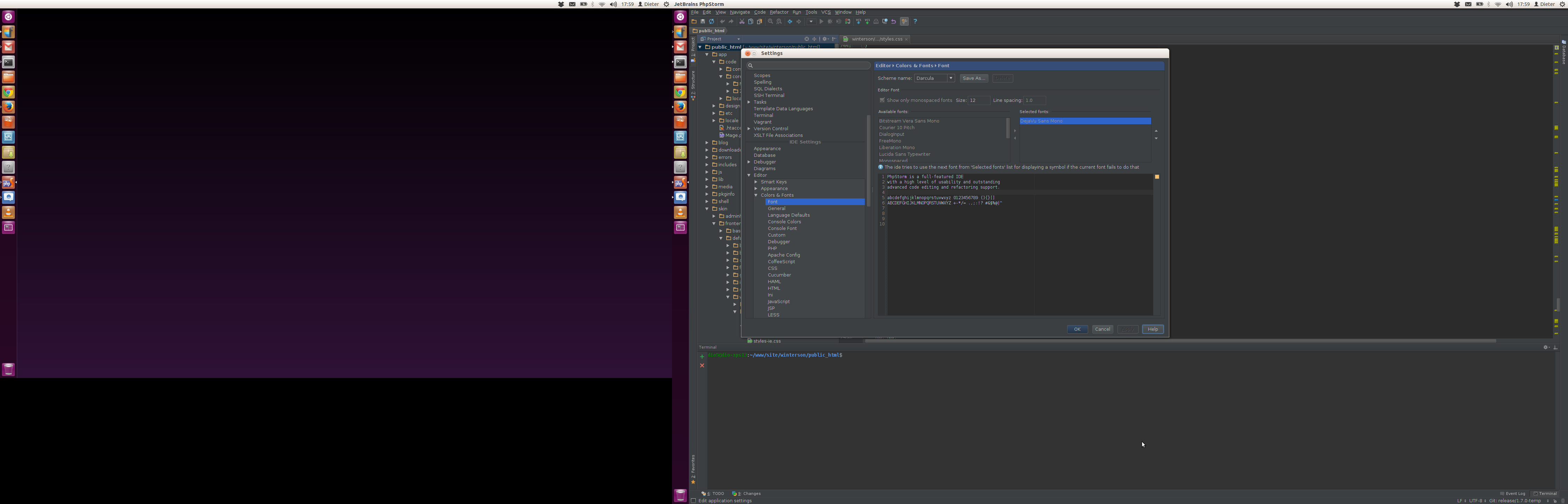Click the Paste toolbar icon
The image size is (1568, 504).
coord(759,21)
